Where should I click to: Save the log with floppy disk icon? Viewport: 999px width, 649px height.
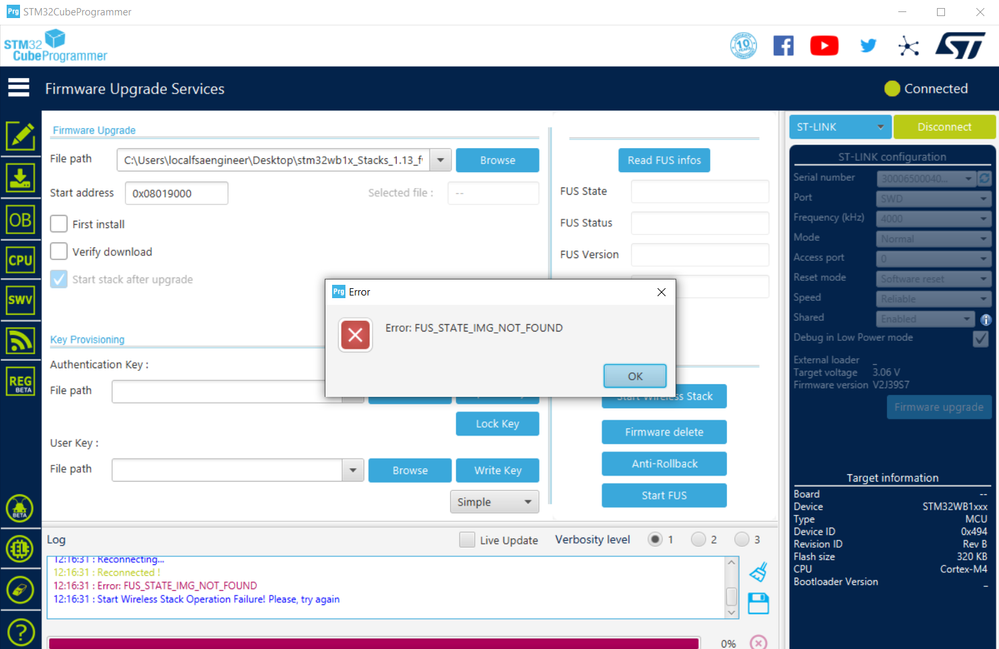(x=758, y=603)
